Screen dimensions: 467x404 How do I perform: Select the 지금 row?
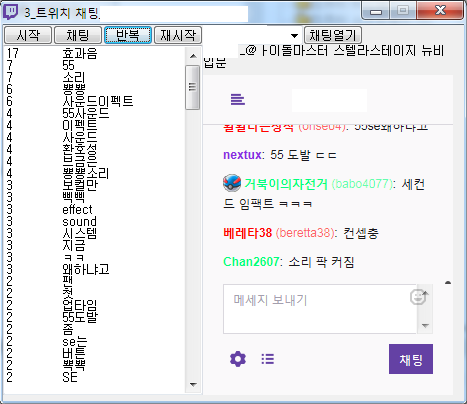tap(94, 245)
